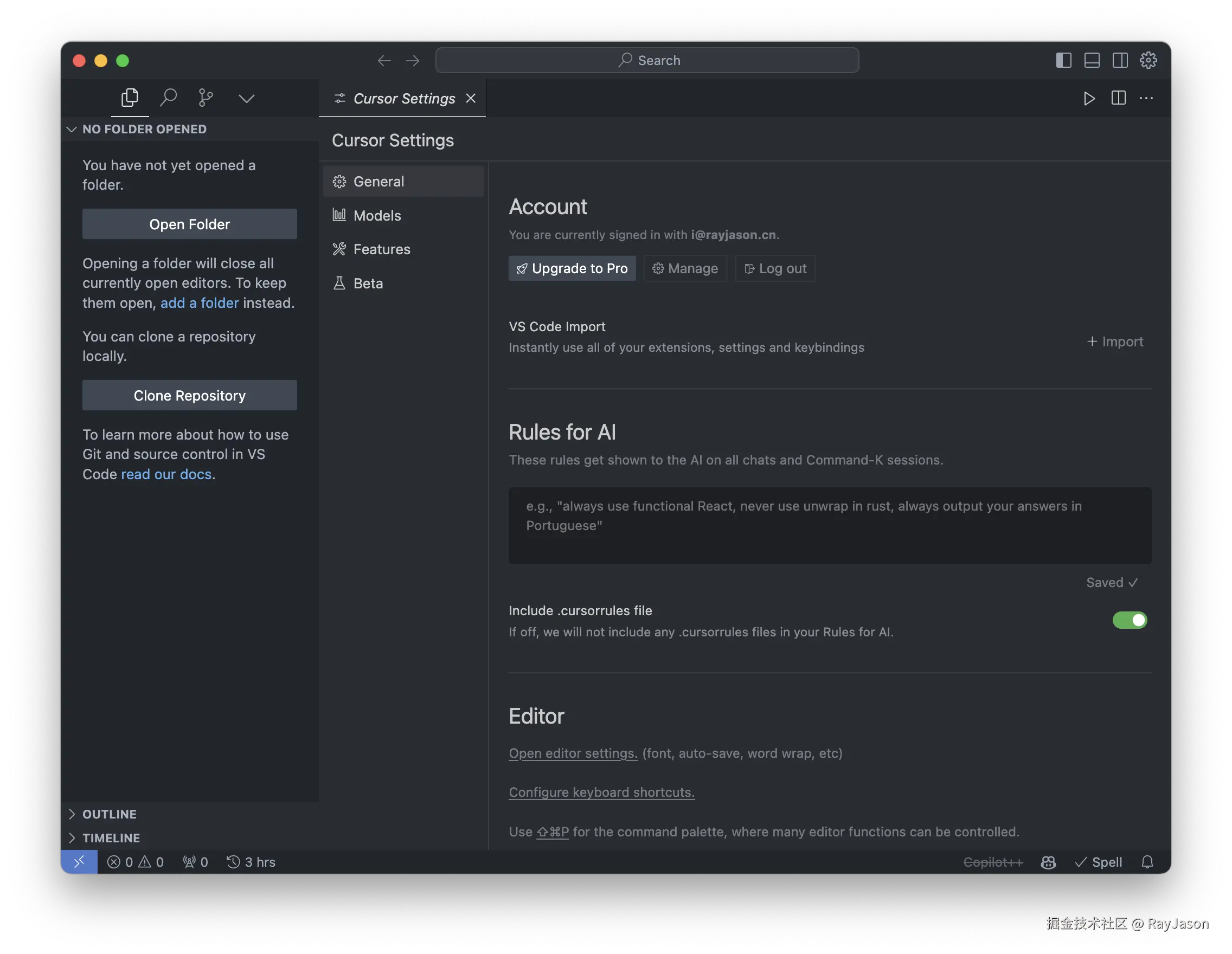Click the Copilot status bar icon
The image size is (1232, 954).
[1048, 862]
